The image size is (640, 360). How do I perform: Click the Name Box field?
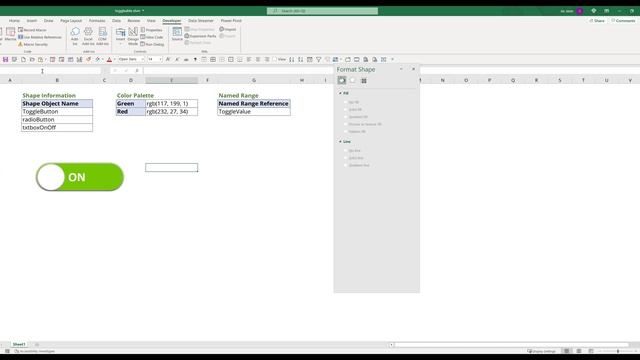tap(51, 71)
